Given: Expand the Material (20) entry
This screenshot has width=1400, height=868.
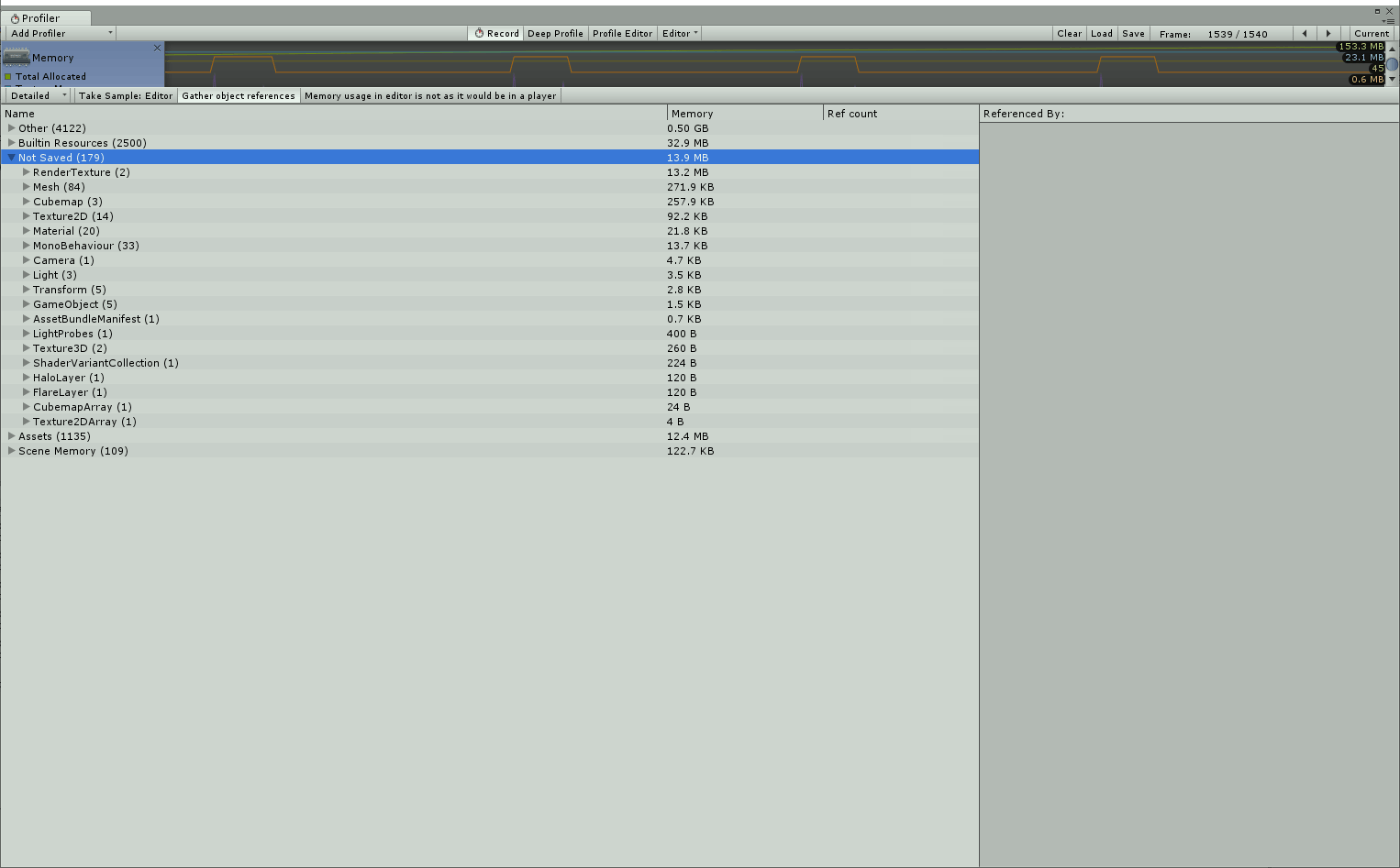Looking at the screenshot, I should tap(27, 231).
